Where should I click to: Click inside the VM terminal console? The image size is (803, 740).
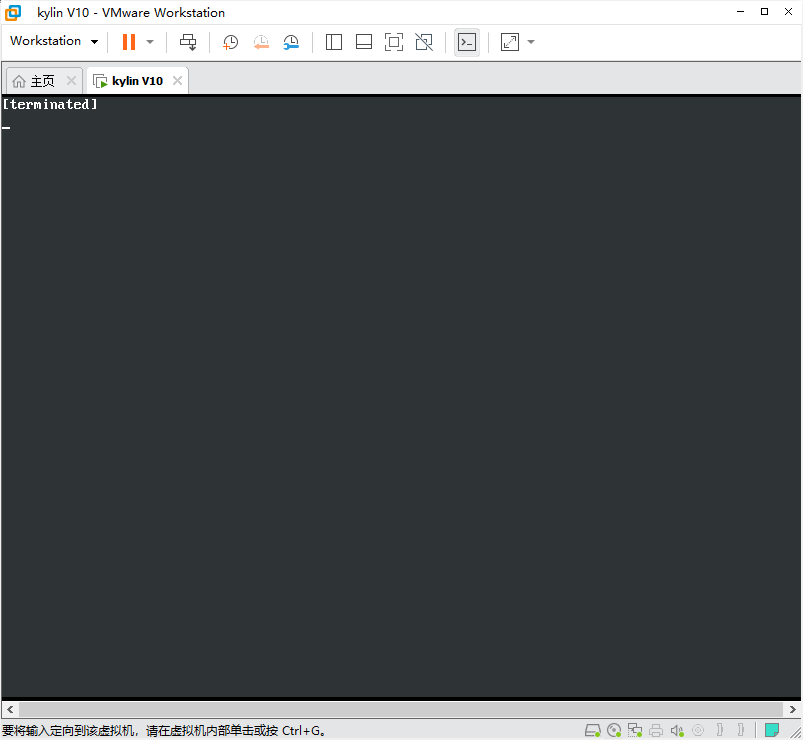click(401, 397)
